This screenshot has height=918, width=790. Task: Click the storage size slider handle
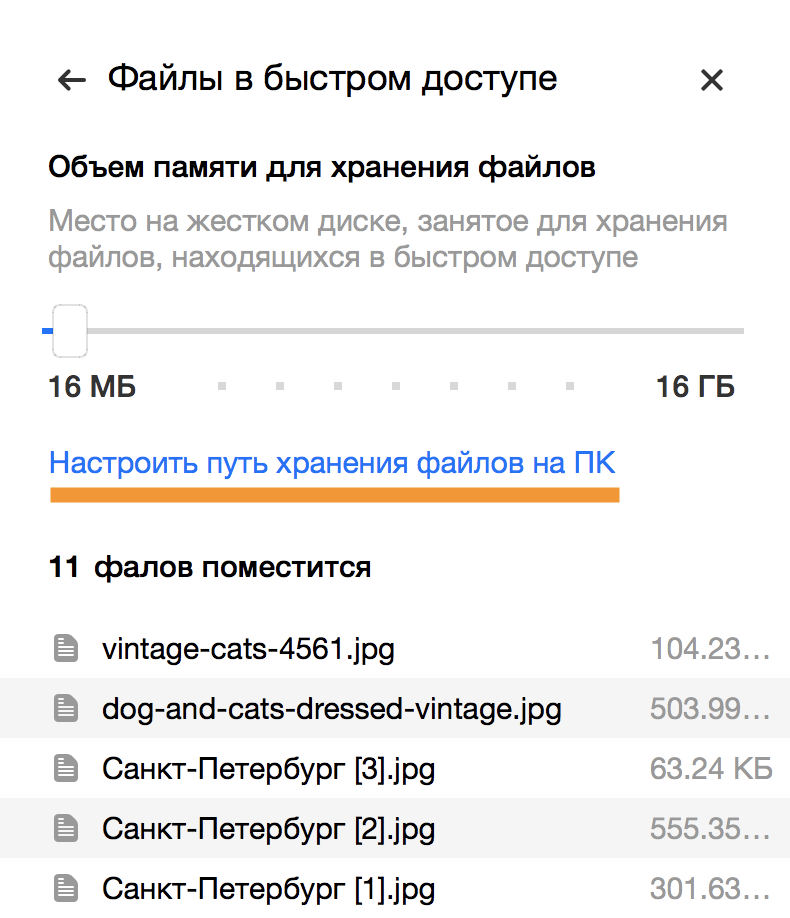69,330
